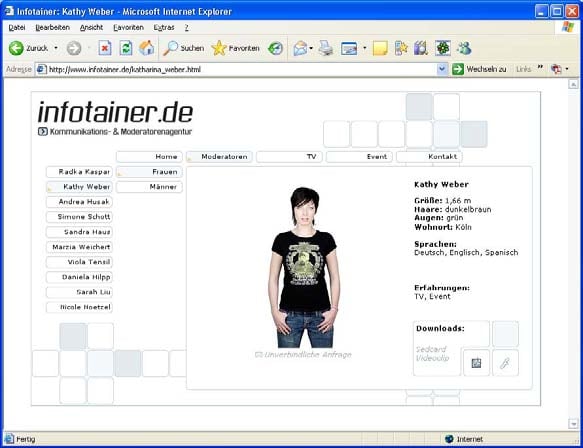Viewport: 583px width, 448px height.
Task: Open Marzia Weichert profile
Action: [x=79, y=247]
